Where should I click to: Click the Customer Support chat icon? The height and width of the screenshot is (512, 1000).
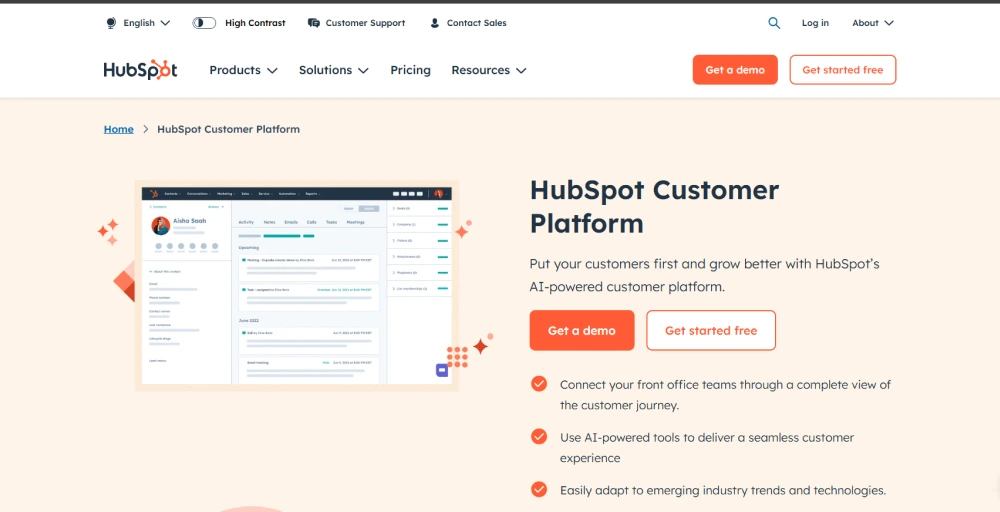[313, 23]
